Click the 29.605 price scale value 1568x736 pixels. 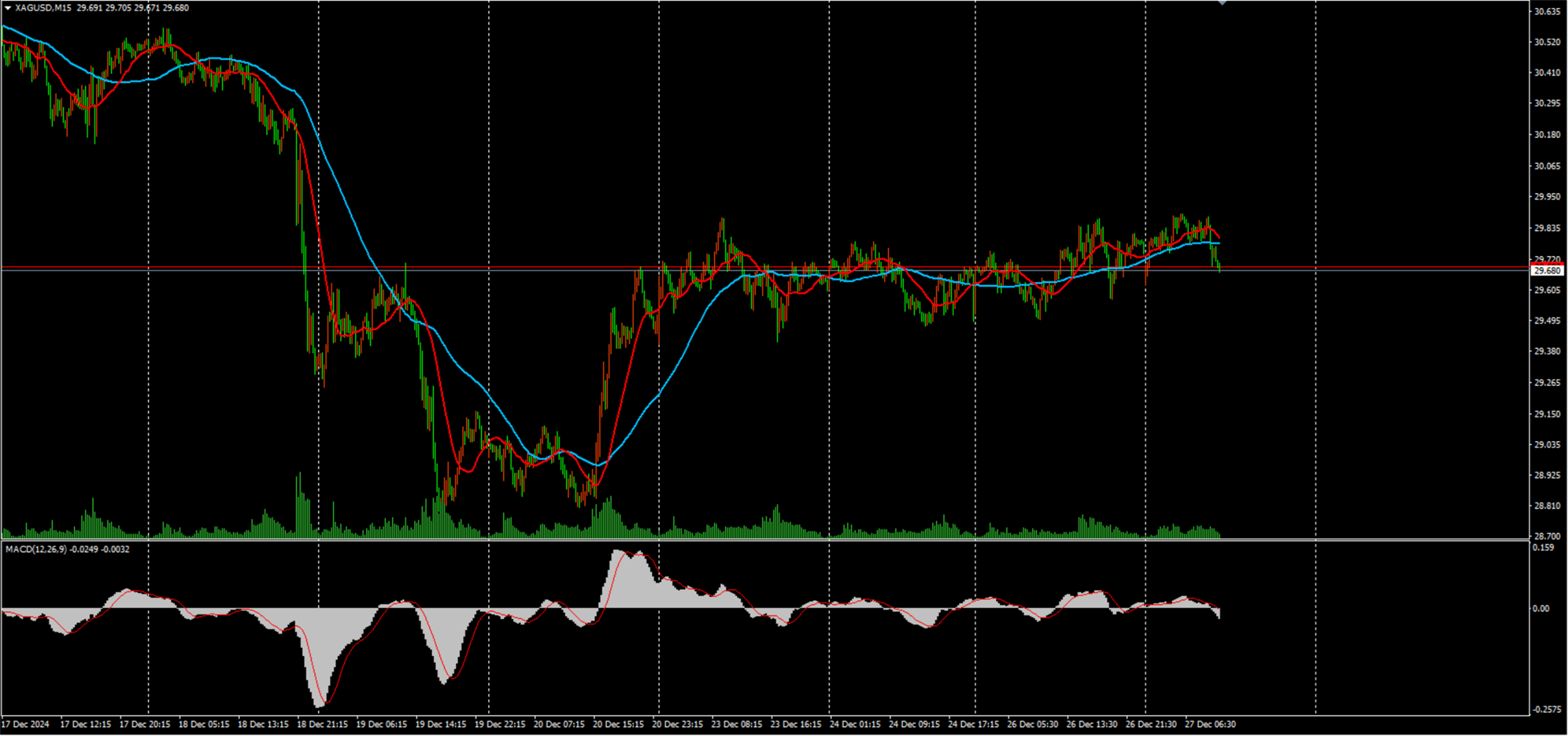(x=1547, y=290)
